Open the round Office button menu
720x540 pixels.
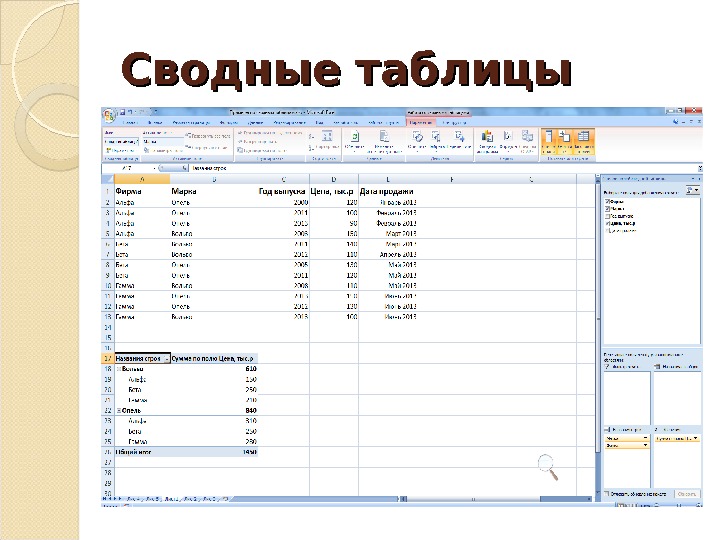[x=109, y=116]
